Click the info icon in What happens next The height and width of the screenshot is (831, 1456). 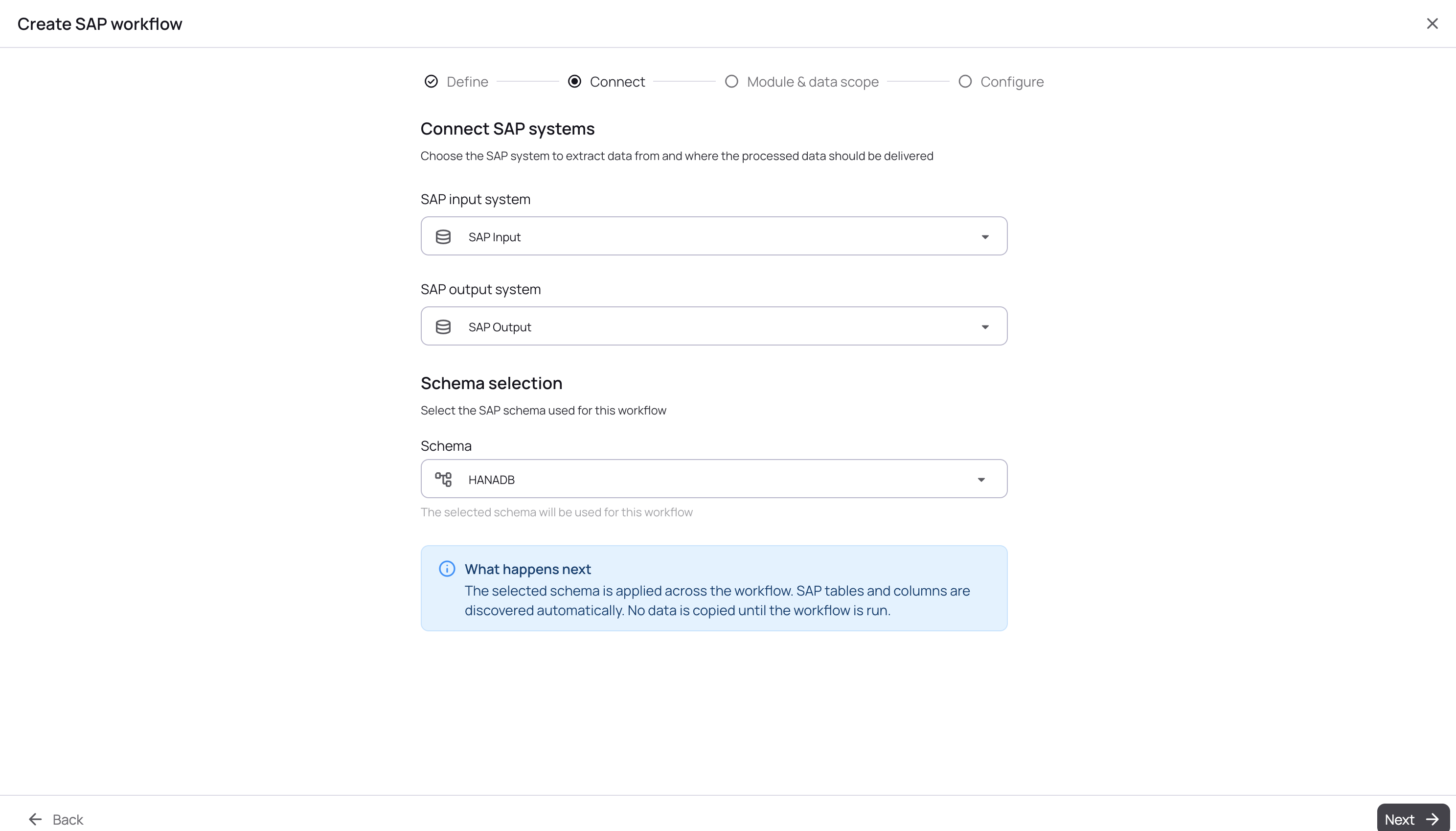tap(447, 569)
